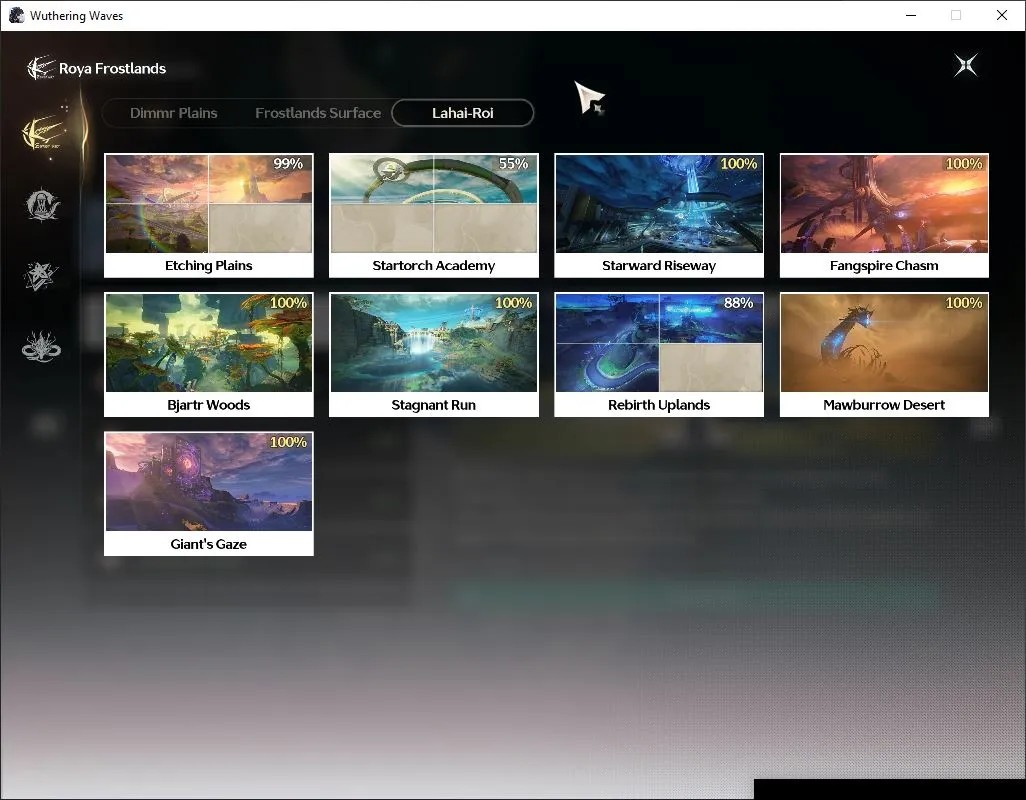Viewport: 1026px width, 800px height.
Task: Open the Rebirth Uplands area card
Action: pyautogui.click(x=659, y=355)
